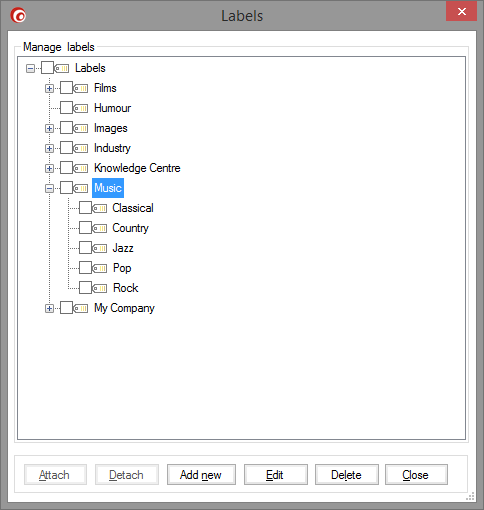Click the red app logo in title bar

coord(18,15)
